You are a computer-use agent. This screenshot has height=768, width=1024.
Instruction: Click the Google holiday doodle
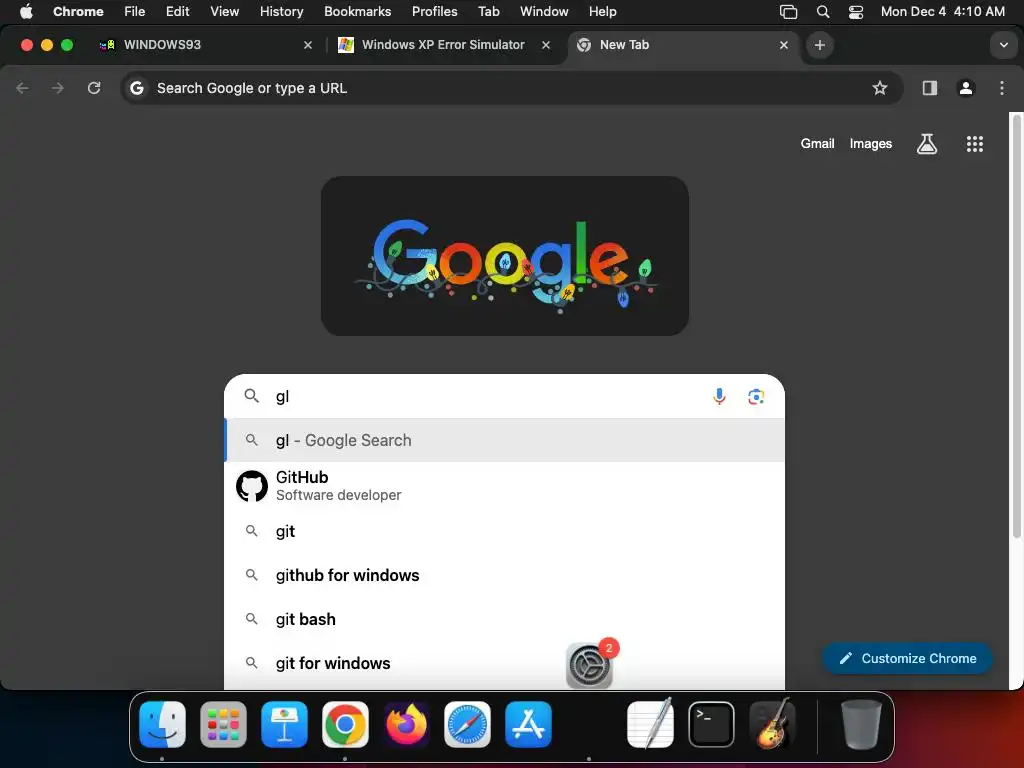[505, 256]
